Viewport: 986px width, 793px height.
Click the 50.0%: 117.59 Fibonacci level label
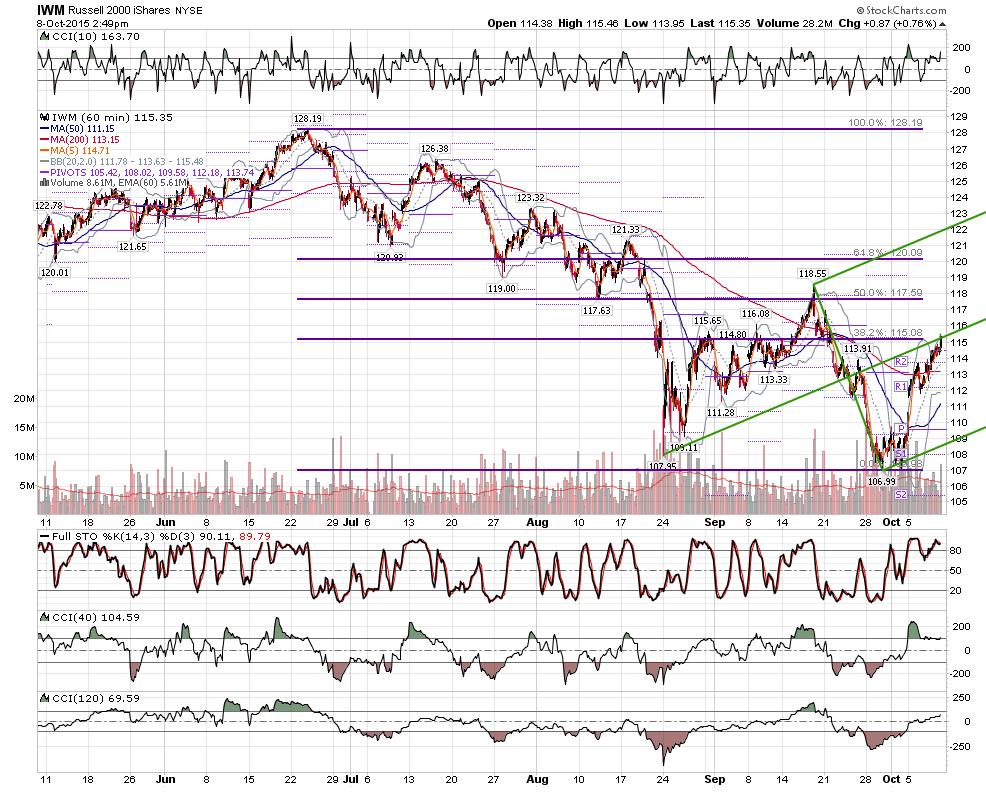888,292
